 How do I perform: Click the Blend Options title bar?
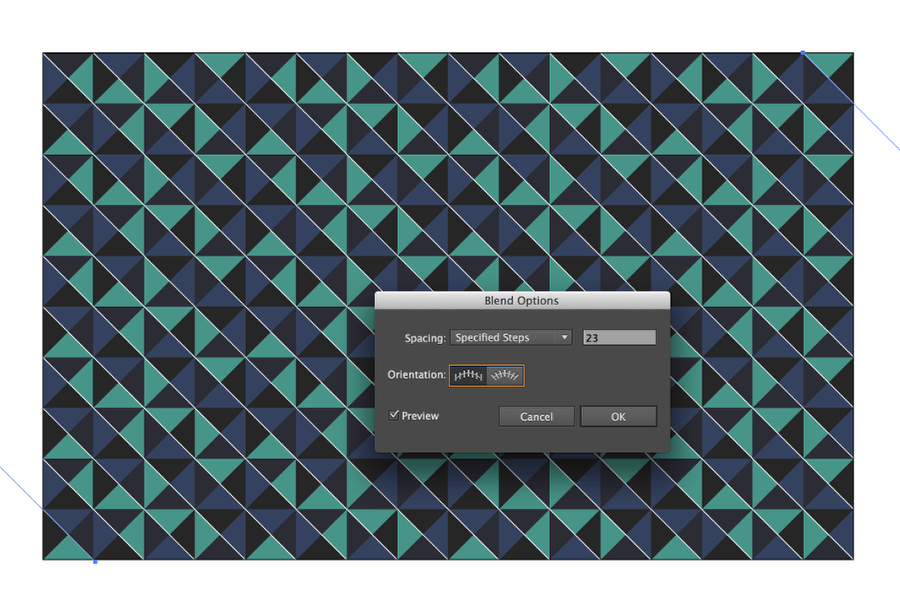point(522,300)
